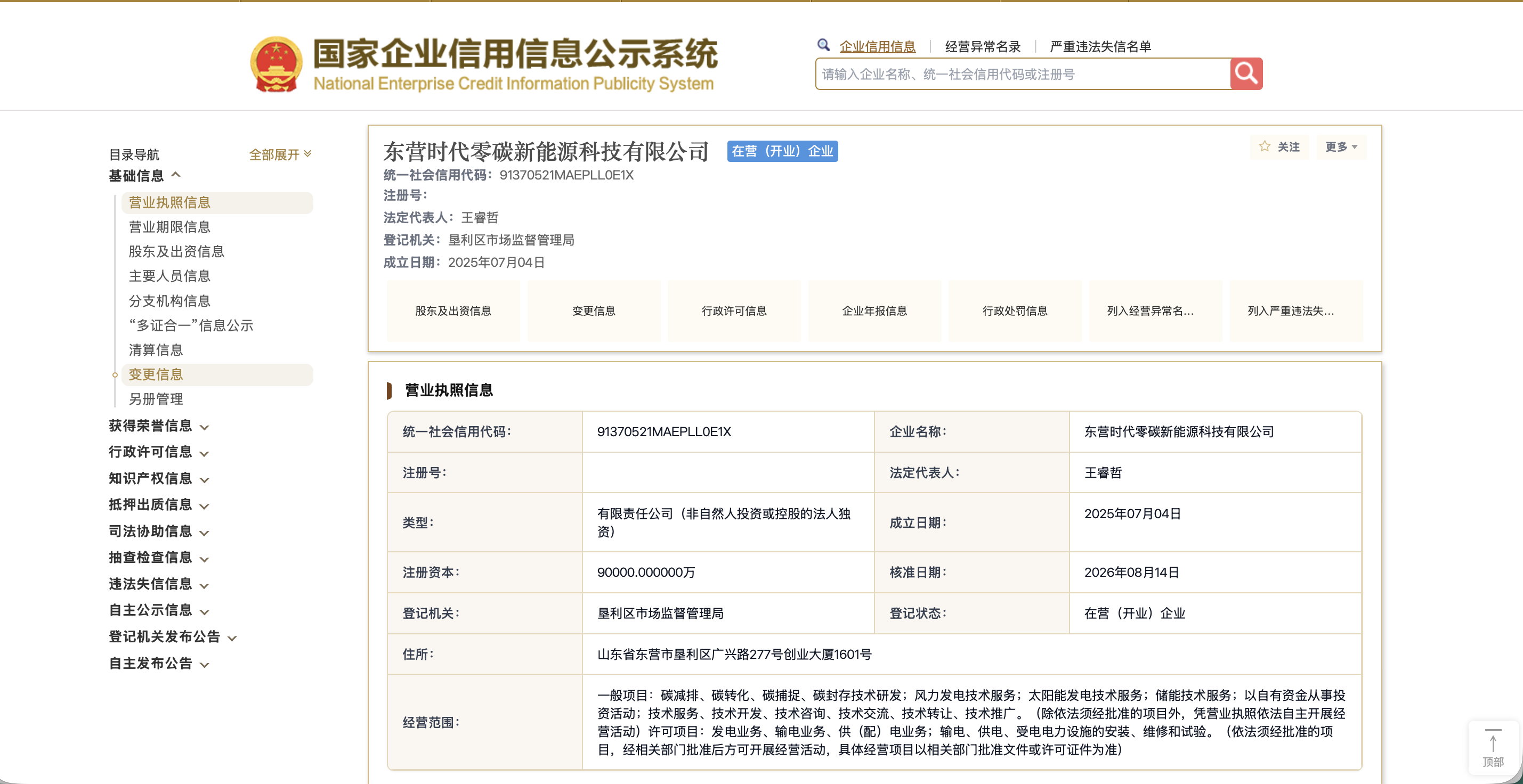1523x784 pixels.
Task: Go to 另册管理 in sidebar
Action: [x=156, y=399]
